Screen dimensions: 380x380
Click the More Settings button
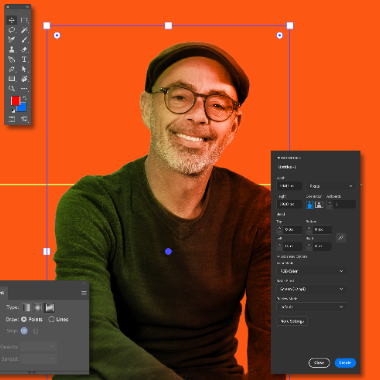point(292,321)
